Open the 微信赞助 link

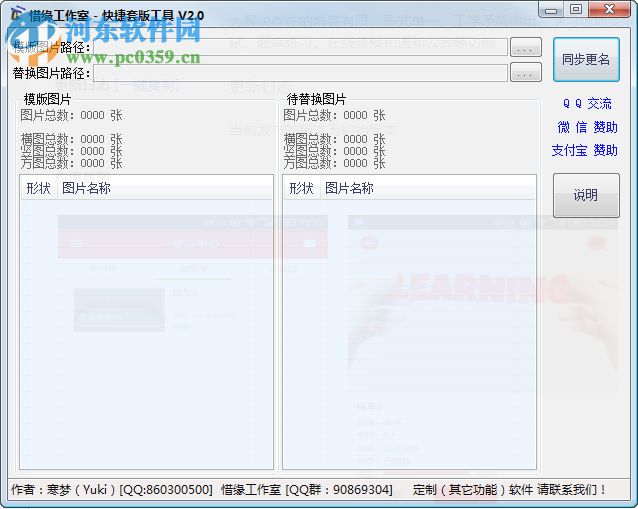click(x=587, y=127)
